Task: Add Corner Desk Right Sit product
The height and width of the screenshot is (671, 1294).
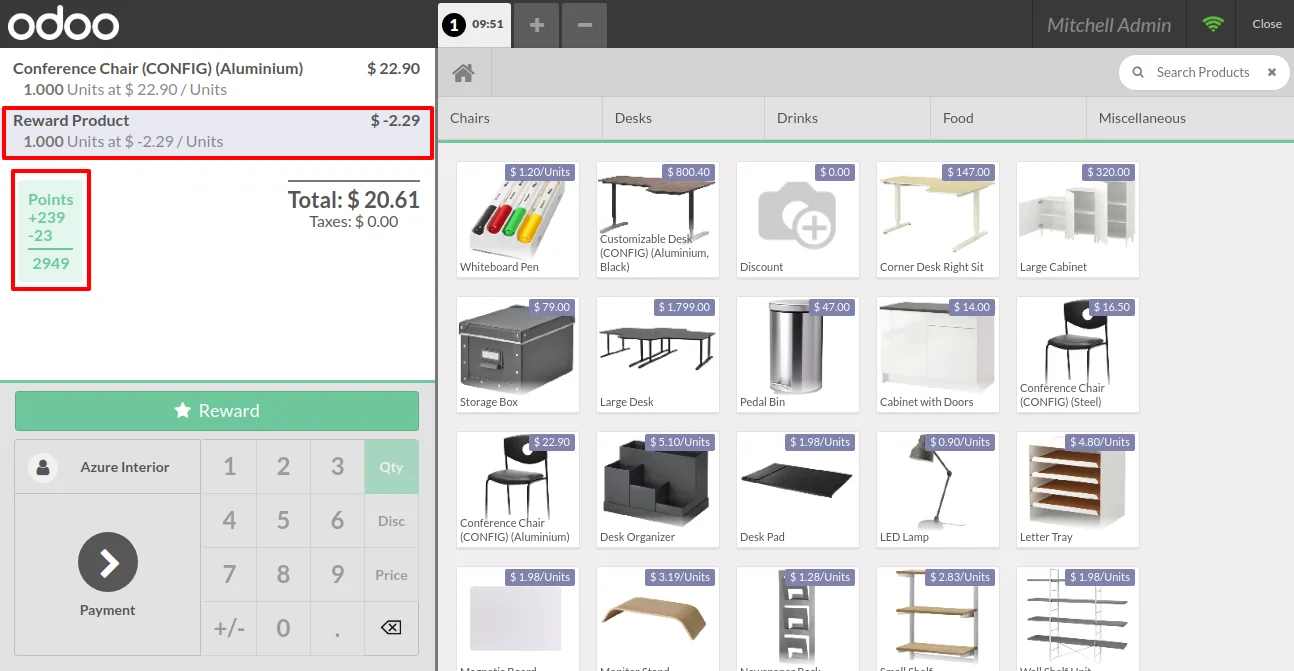Action: pos(938,220)
